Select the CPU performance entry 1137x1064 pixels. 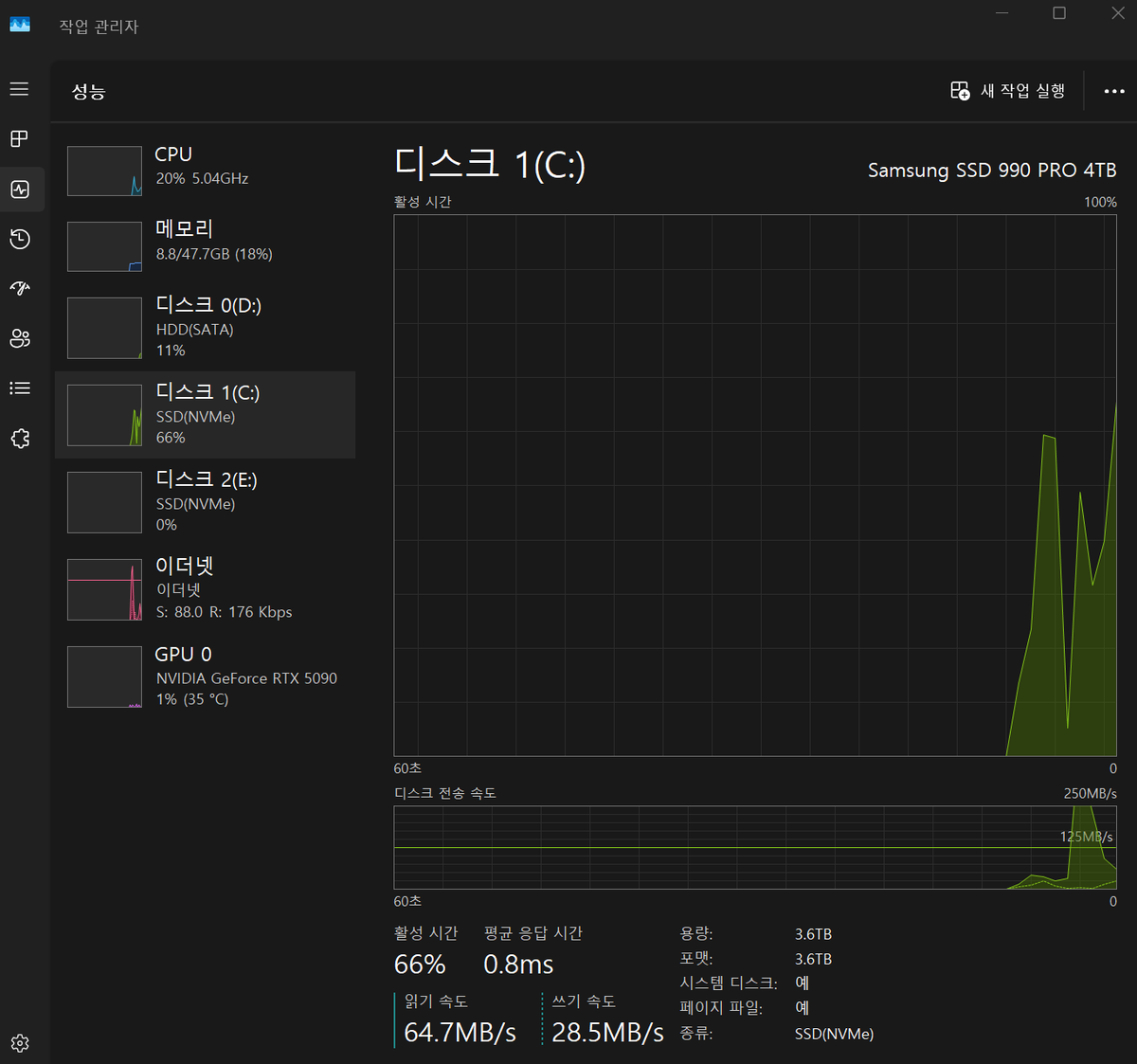(x=206, y=171)
